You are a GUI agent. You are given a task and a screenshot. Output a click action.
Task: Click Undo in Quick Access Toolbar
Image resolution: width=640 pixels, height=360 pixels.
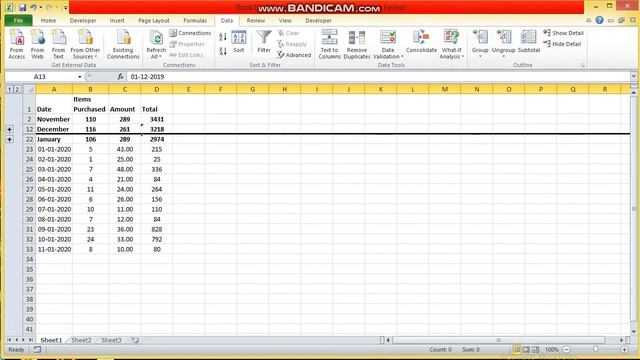coord(33,8)
